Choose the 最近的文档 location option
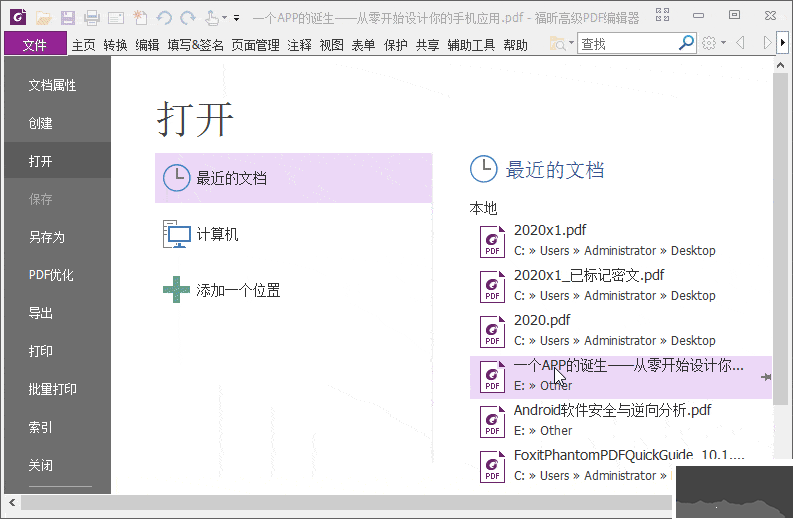Viewport: 793px width, 519px height. 293,178
